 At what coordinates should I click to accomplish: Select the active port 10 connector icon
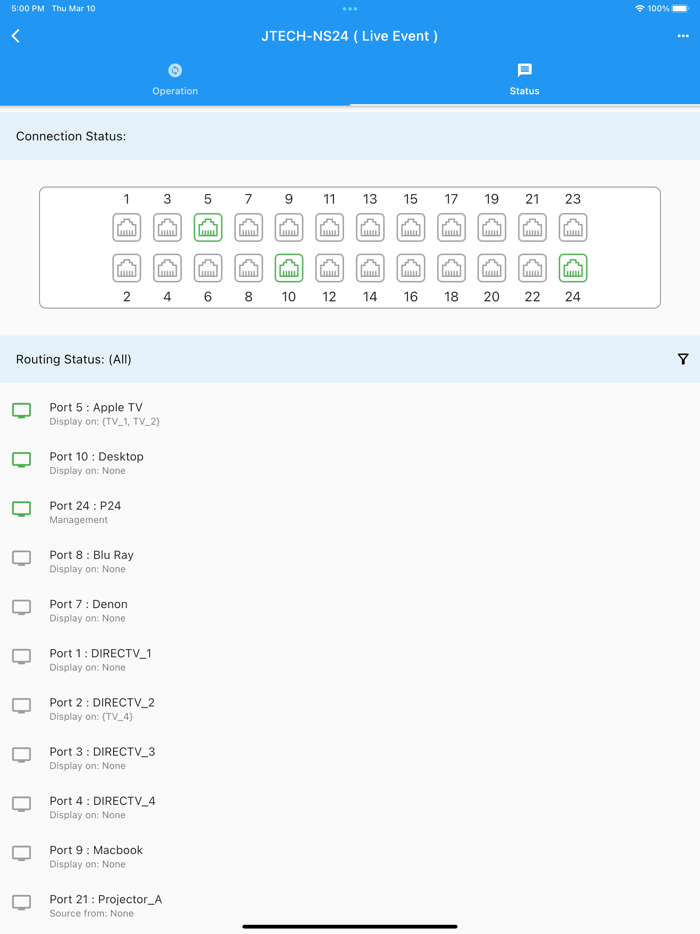tap(289, 268)
